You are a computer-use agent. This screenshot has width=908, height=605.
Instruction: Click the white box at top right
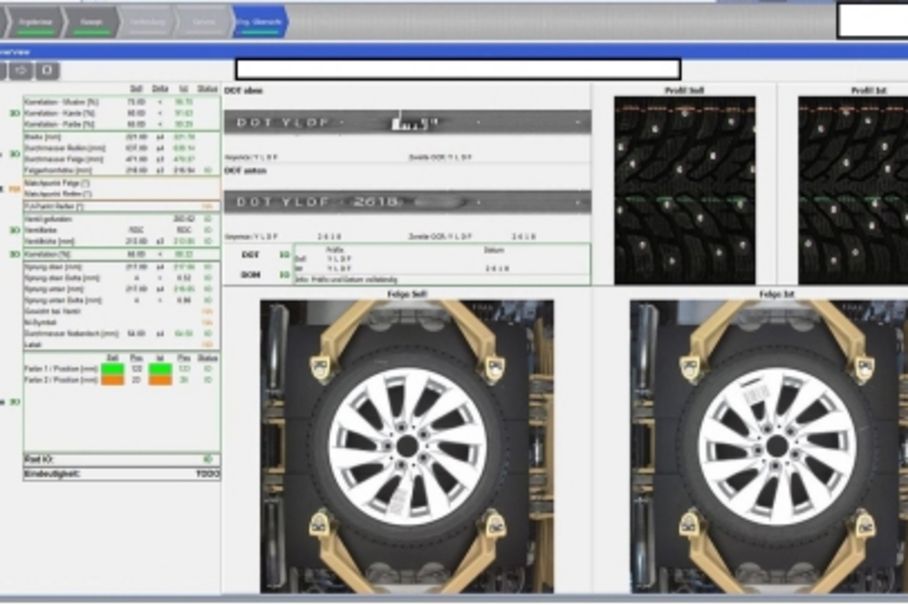[x=871, y=21]
